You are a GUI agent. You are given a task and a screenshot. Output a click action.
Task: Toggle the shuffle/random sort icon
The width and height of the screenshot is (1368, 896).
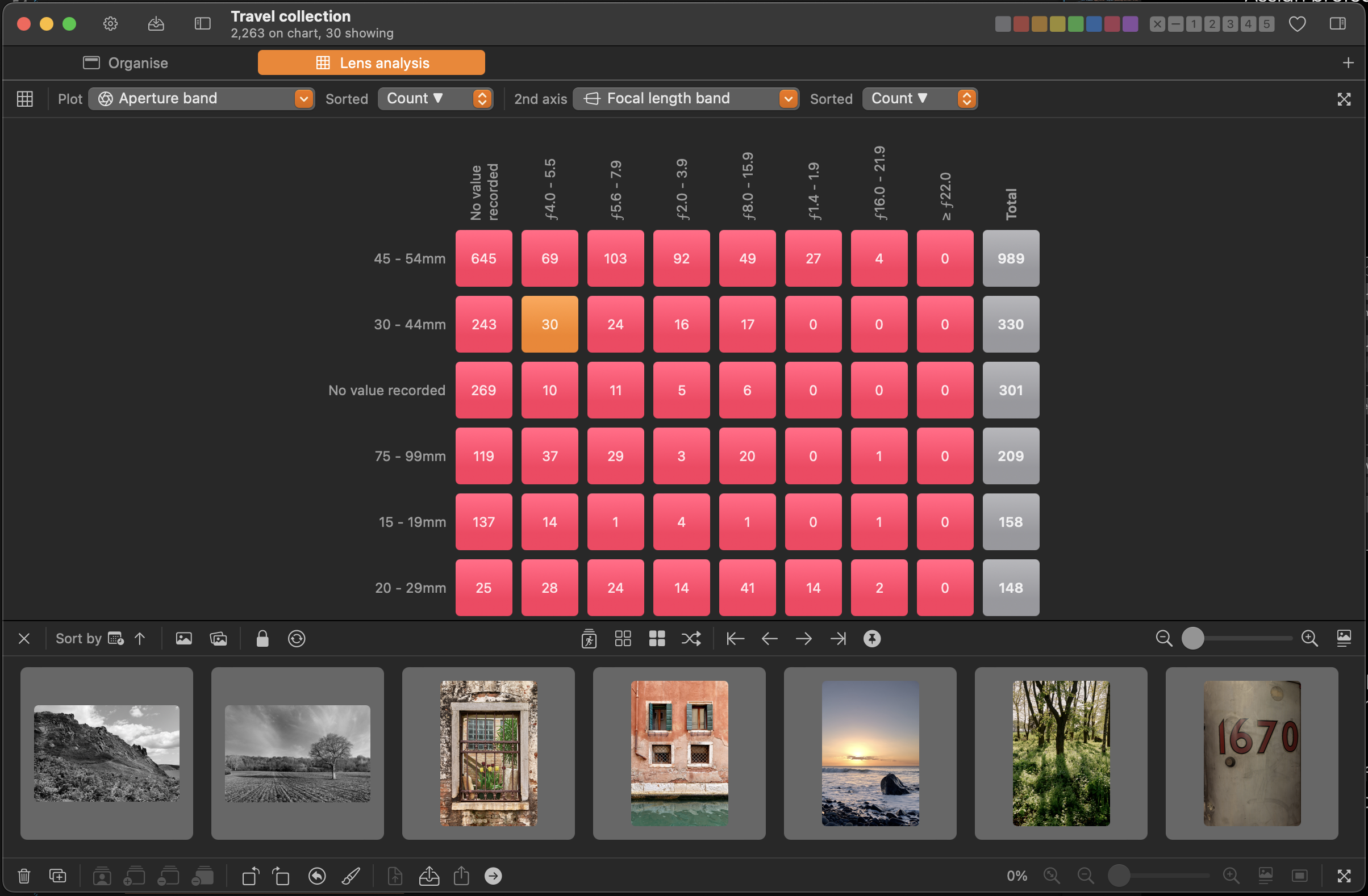(692, 638)
